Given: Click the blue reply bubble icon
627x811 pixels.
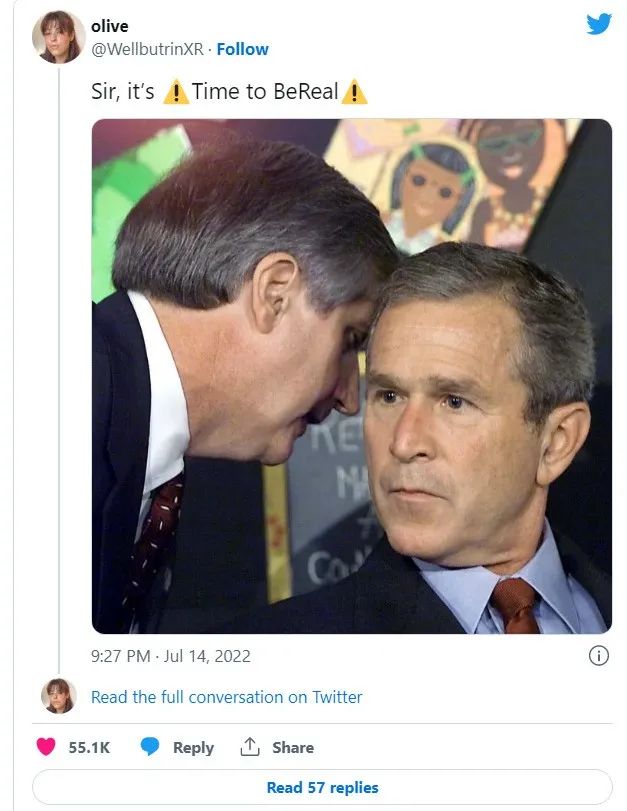Looking at the screenshot, I should tap(150, 747).
